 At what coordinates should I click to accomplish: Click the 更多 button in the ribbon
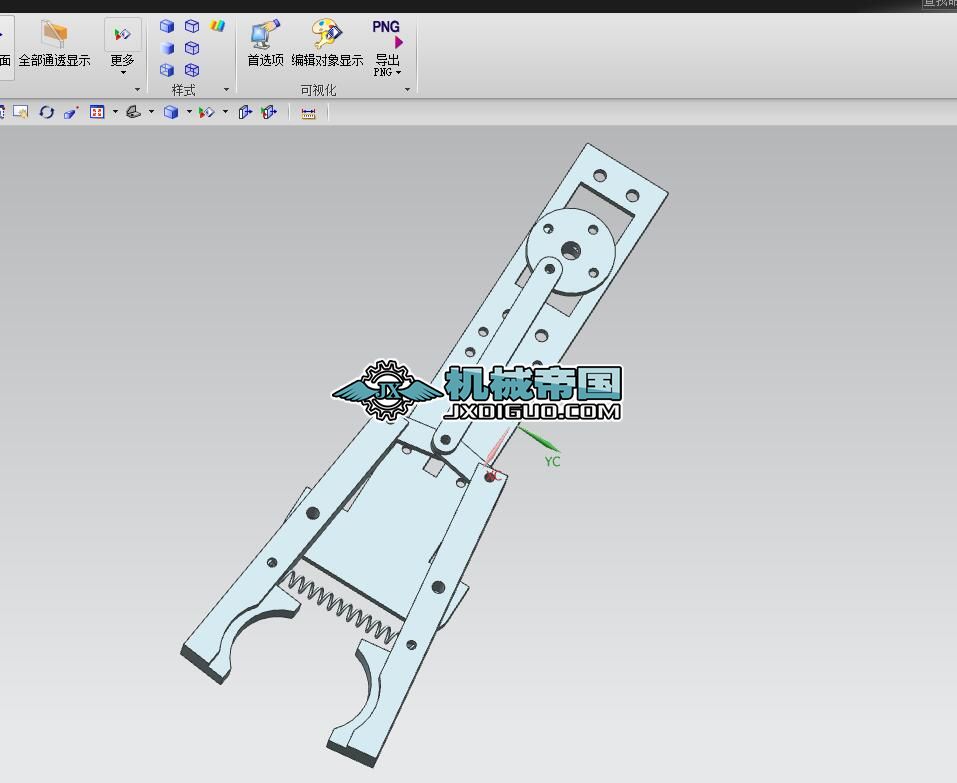point(122,59)
